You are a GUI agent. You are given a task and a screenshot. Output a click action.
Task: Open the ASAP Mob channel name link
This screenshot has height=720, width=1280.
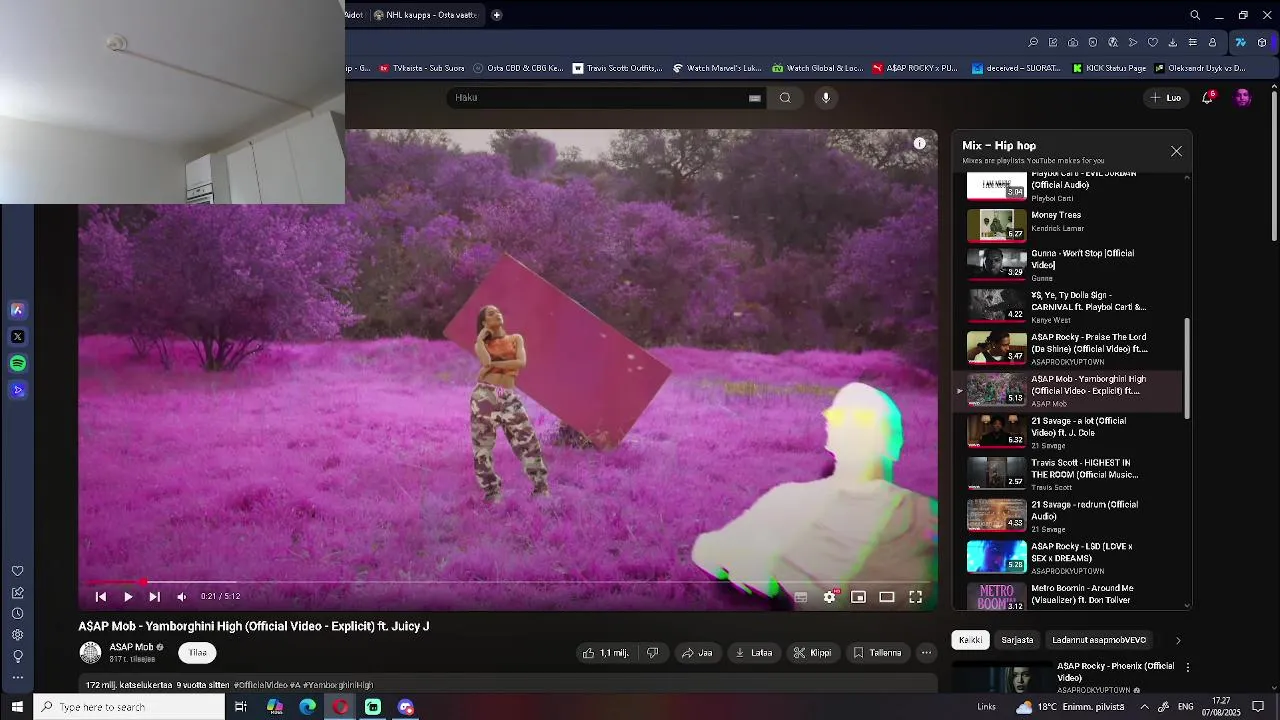coord(131,647)
